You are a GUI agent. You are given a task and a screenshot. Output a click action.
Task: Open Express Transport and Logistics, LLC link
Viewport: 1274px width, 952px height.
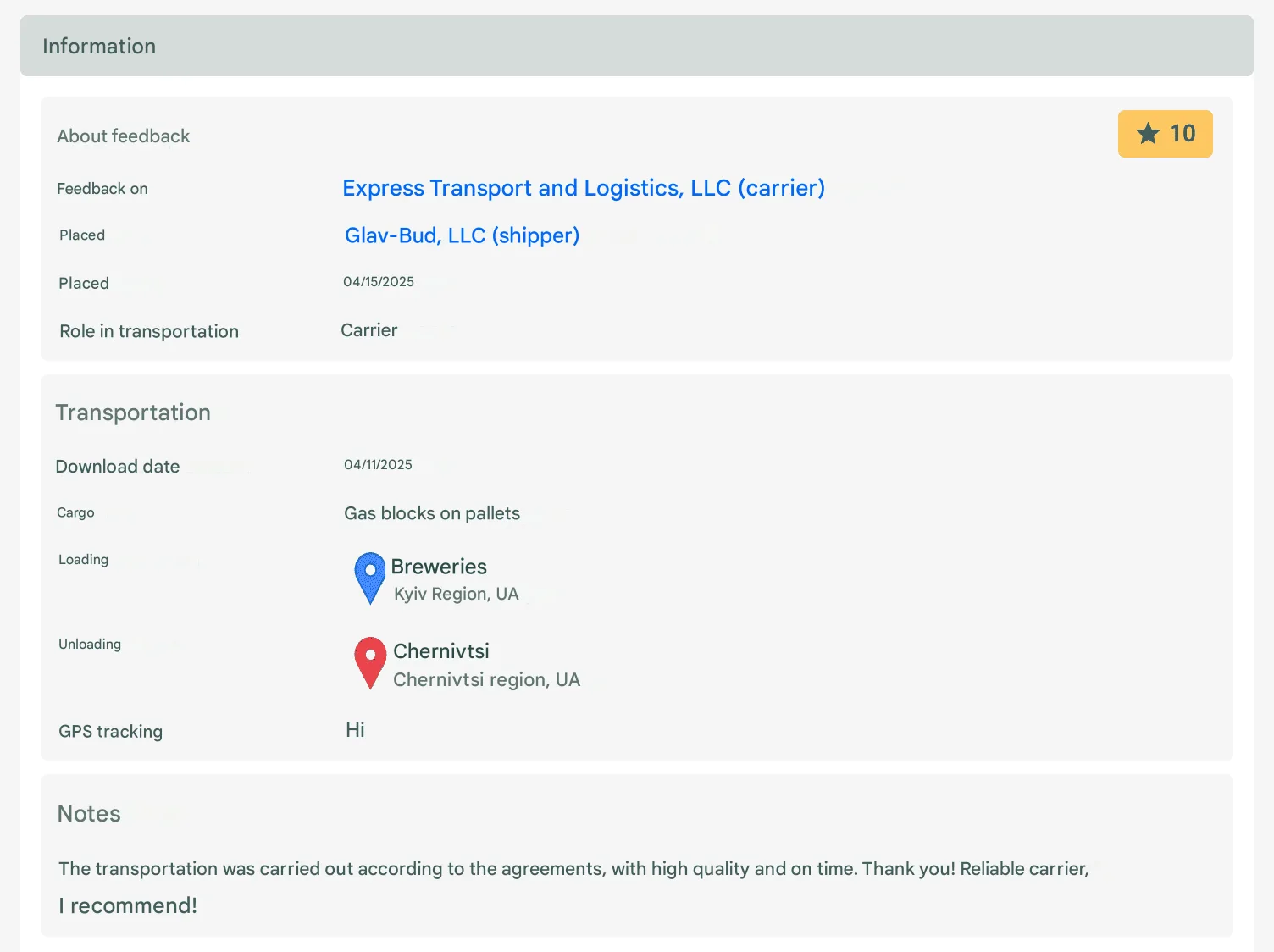(584, 188)
